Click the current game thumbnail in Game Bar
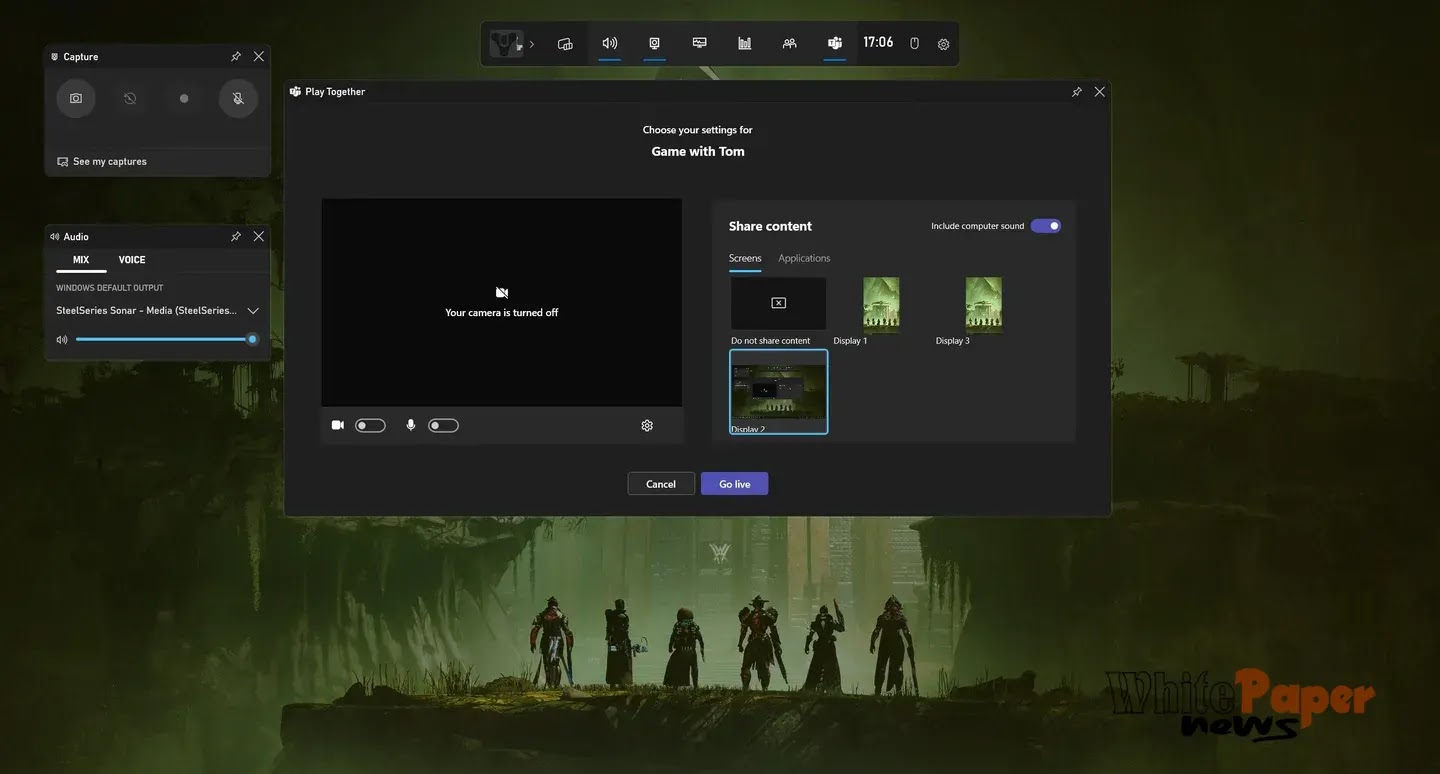Image resolution: width=1440 pixels, height=774 pixels. [507, 44]
